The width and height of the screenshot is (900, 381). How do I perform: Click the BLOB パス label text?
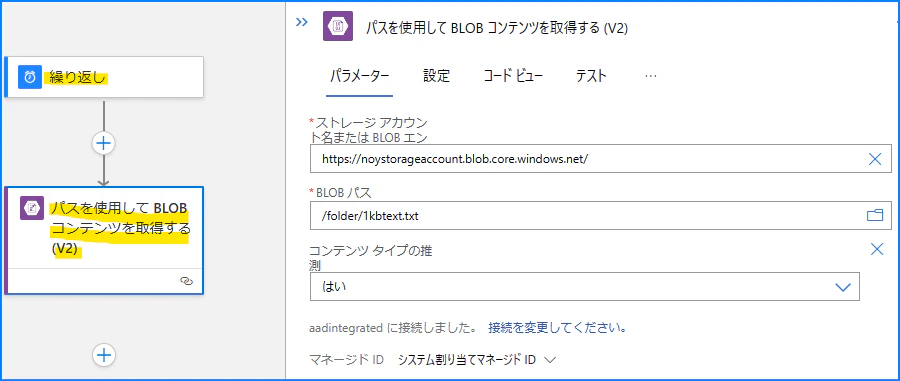click(x=345, y=192)
